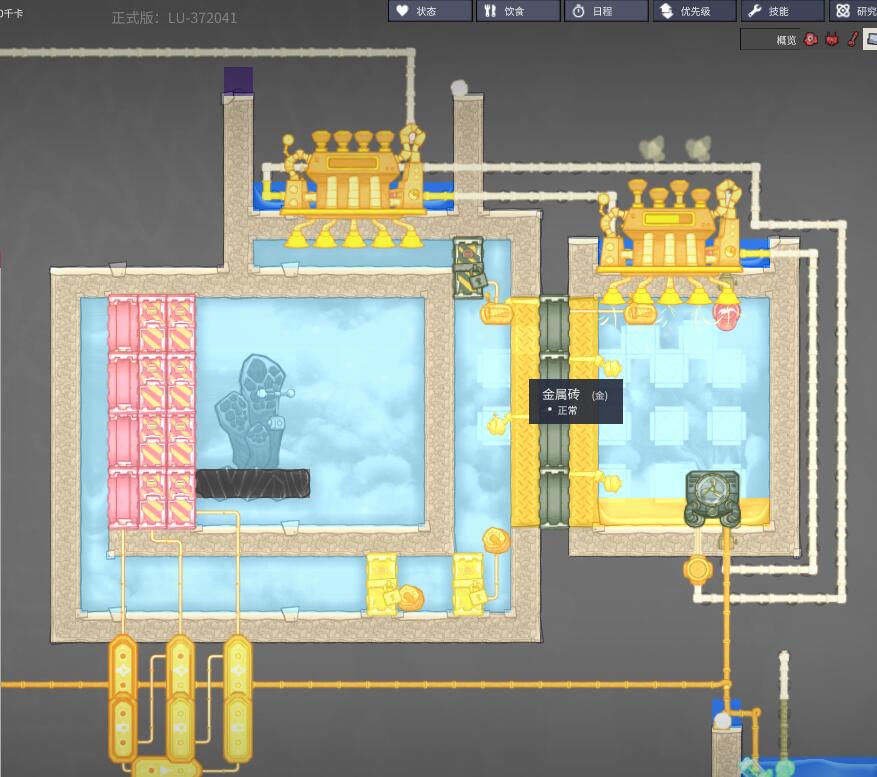Viewport: 877px width, 777px height.
Task: Select the dark tile under the volcano
Action: coord(252,484)
